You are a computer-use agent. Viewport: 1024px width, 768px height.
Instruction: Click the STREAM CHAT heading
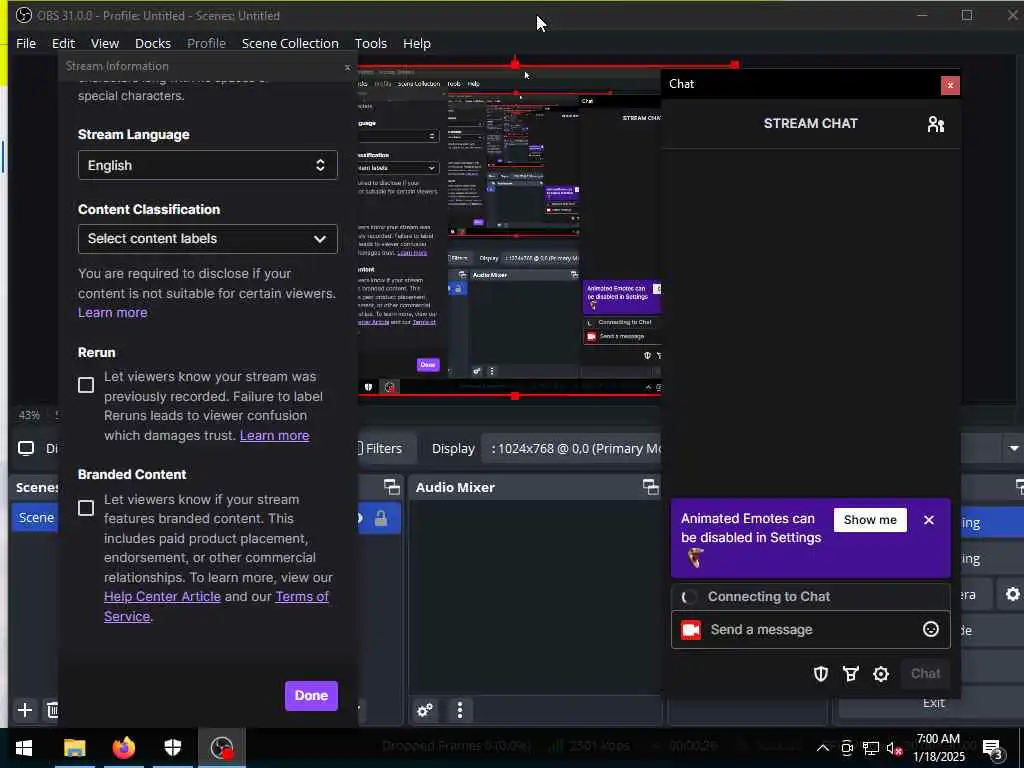[810, 123]
